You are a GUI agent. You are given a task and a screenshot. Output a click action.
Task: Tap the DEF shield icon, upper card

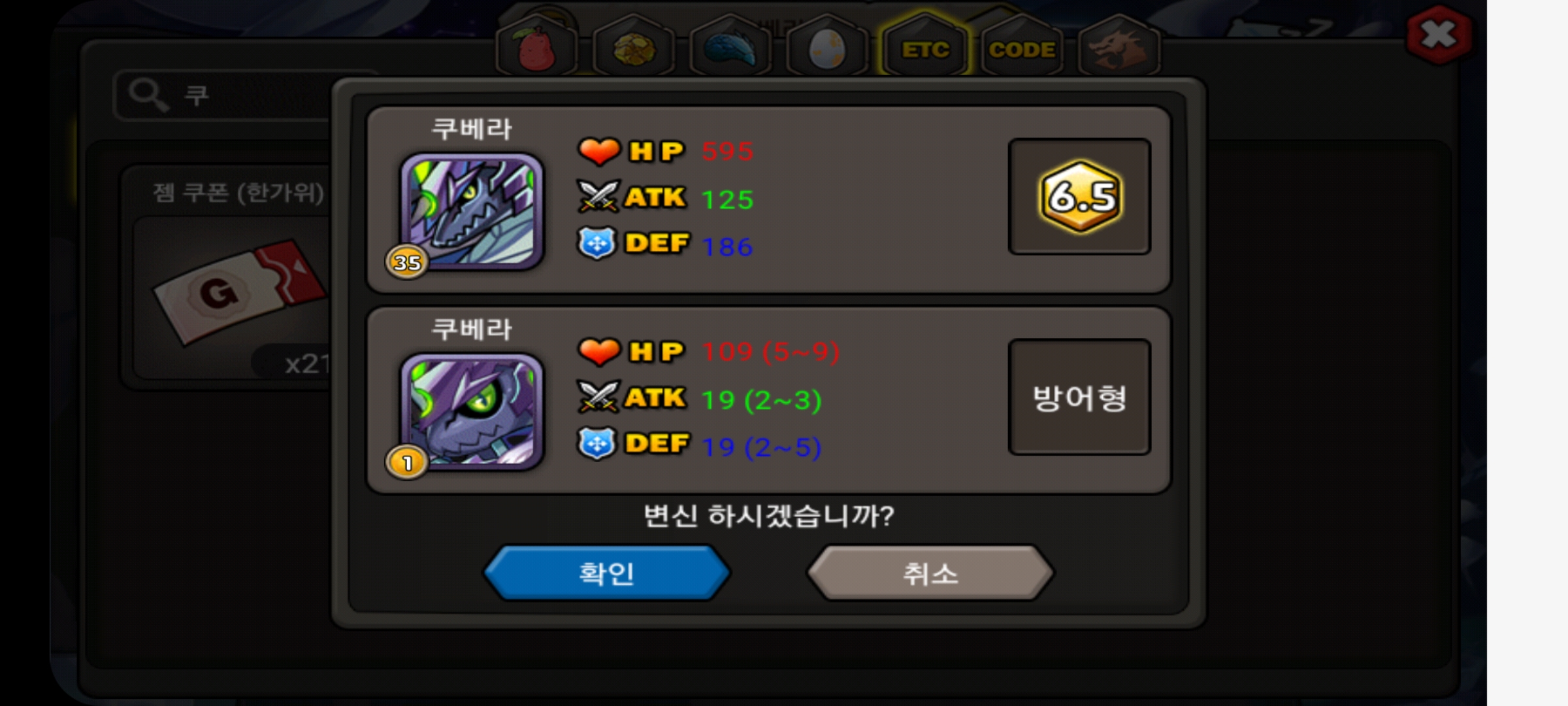597,243
